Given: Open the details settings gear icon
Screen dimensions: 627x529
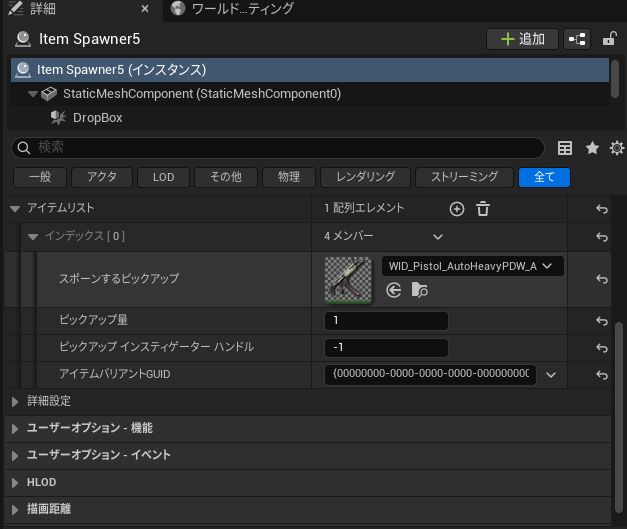Looking at the screenshot, I should click(x=617, y=148).
